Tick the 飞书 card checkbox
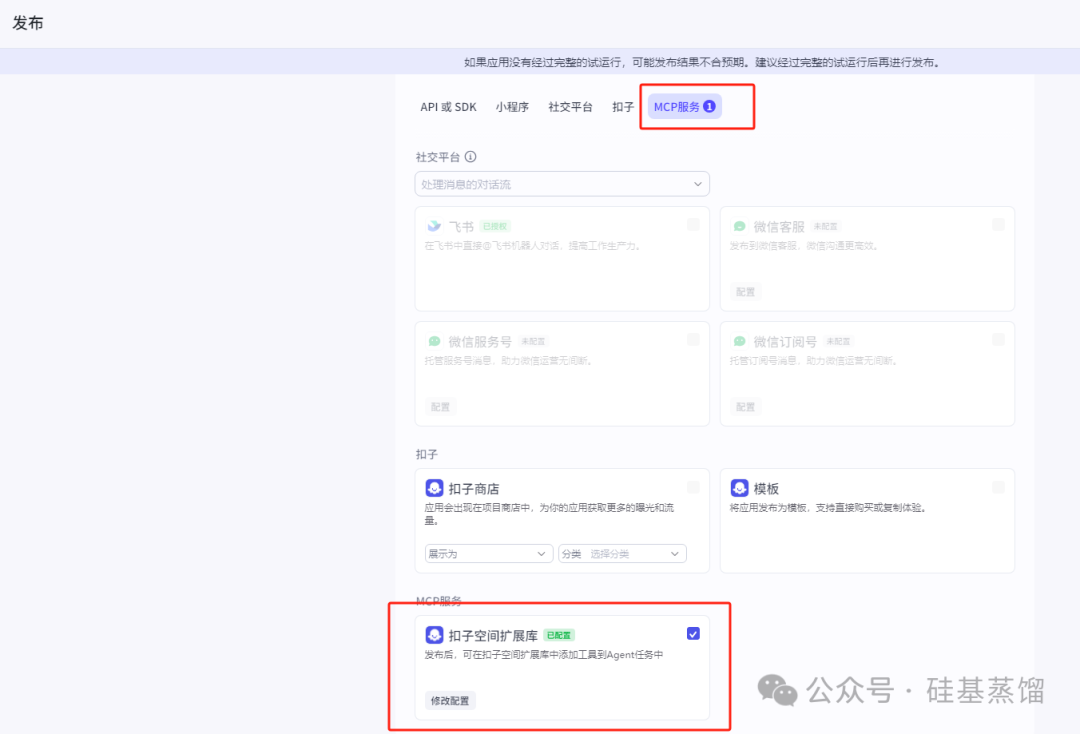1080x734 pixels. [x=693, y=224]
